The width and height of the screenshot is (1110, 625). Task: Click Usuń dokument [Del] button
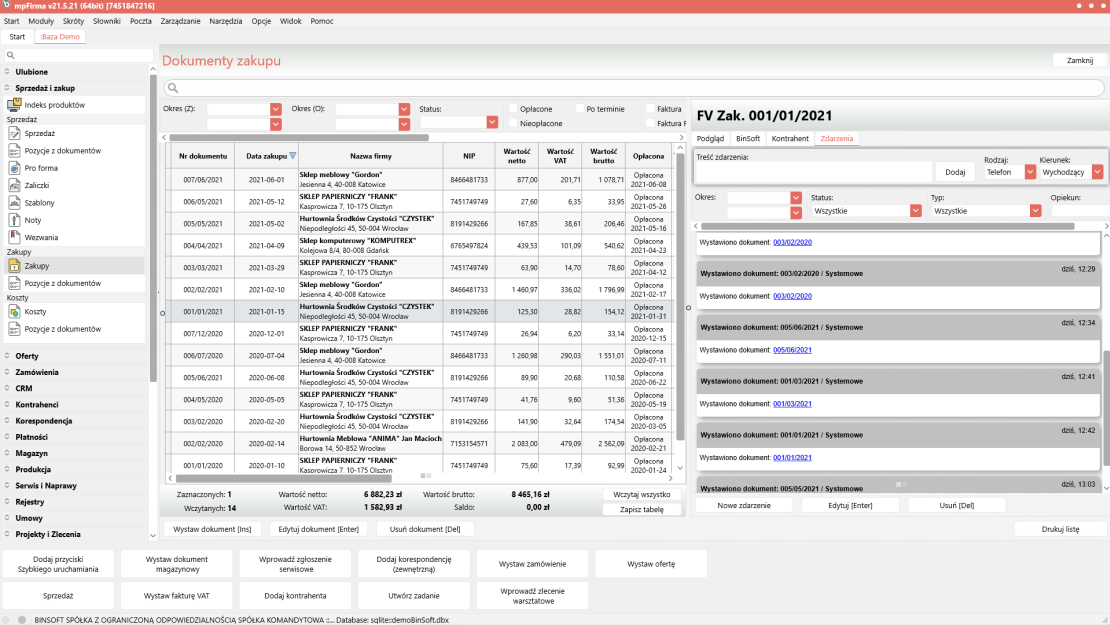(x=425, y=529)
